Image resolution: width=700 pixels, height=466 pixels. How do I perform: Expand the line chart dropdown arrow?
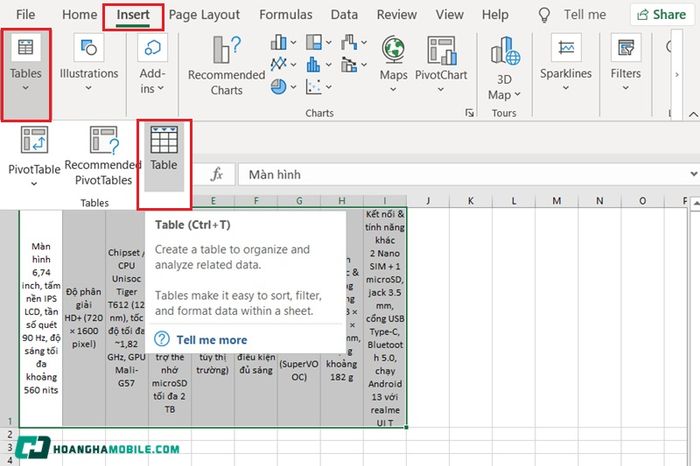click(293, 65)
